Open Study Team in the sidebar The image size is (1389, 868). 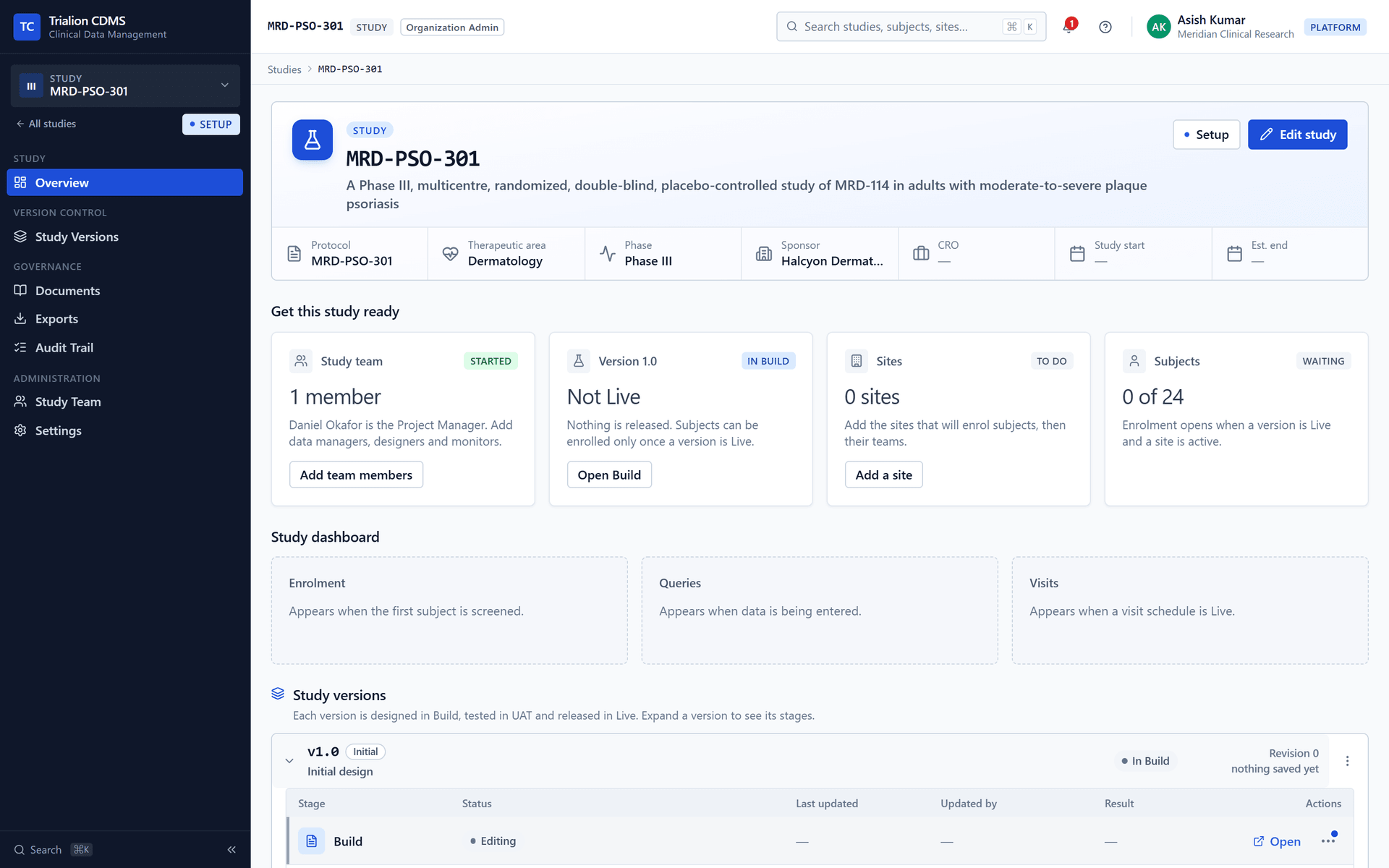(124, 401)
